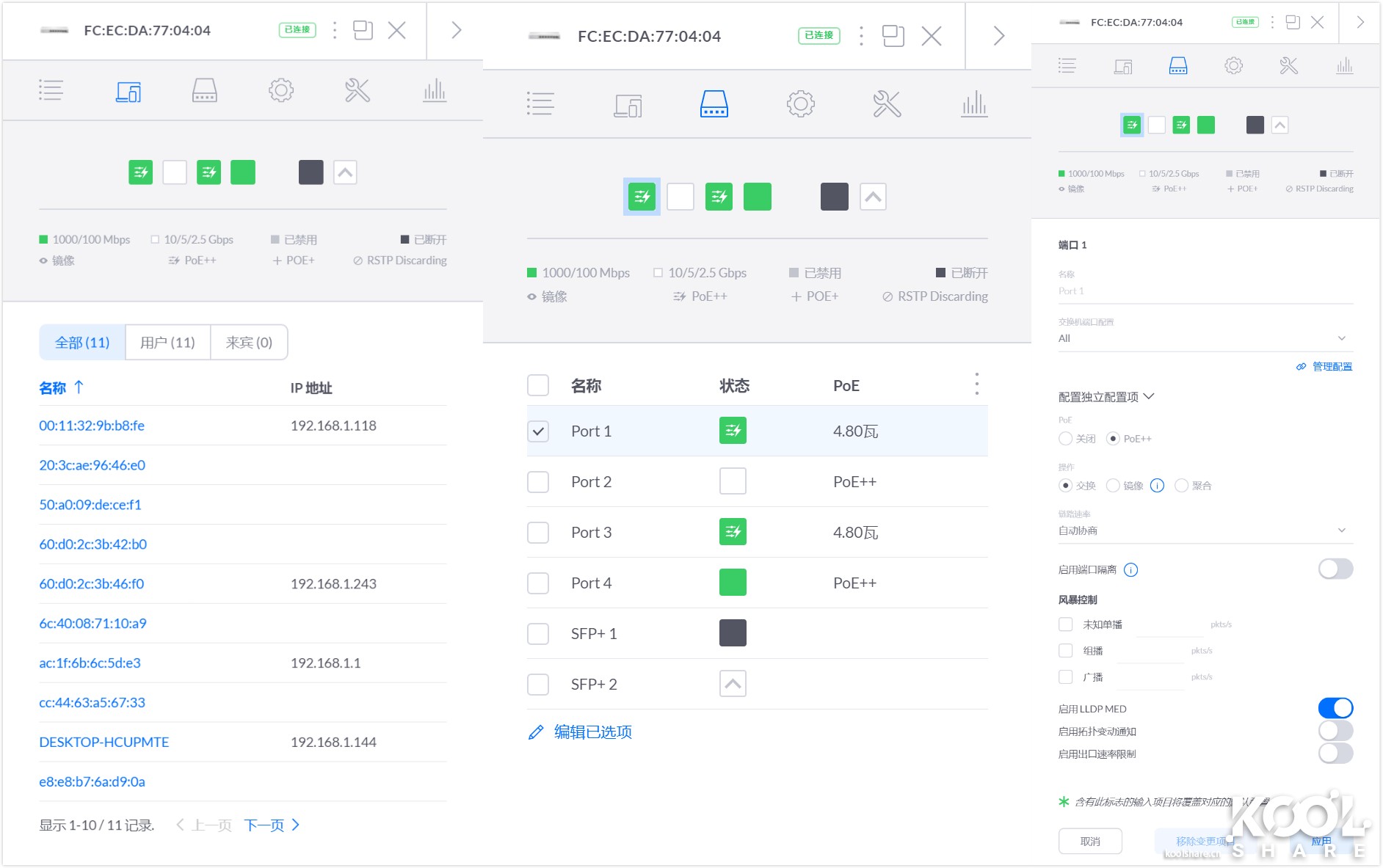Open the tools wrench icon for the switch

887,103
